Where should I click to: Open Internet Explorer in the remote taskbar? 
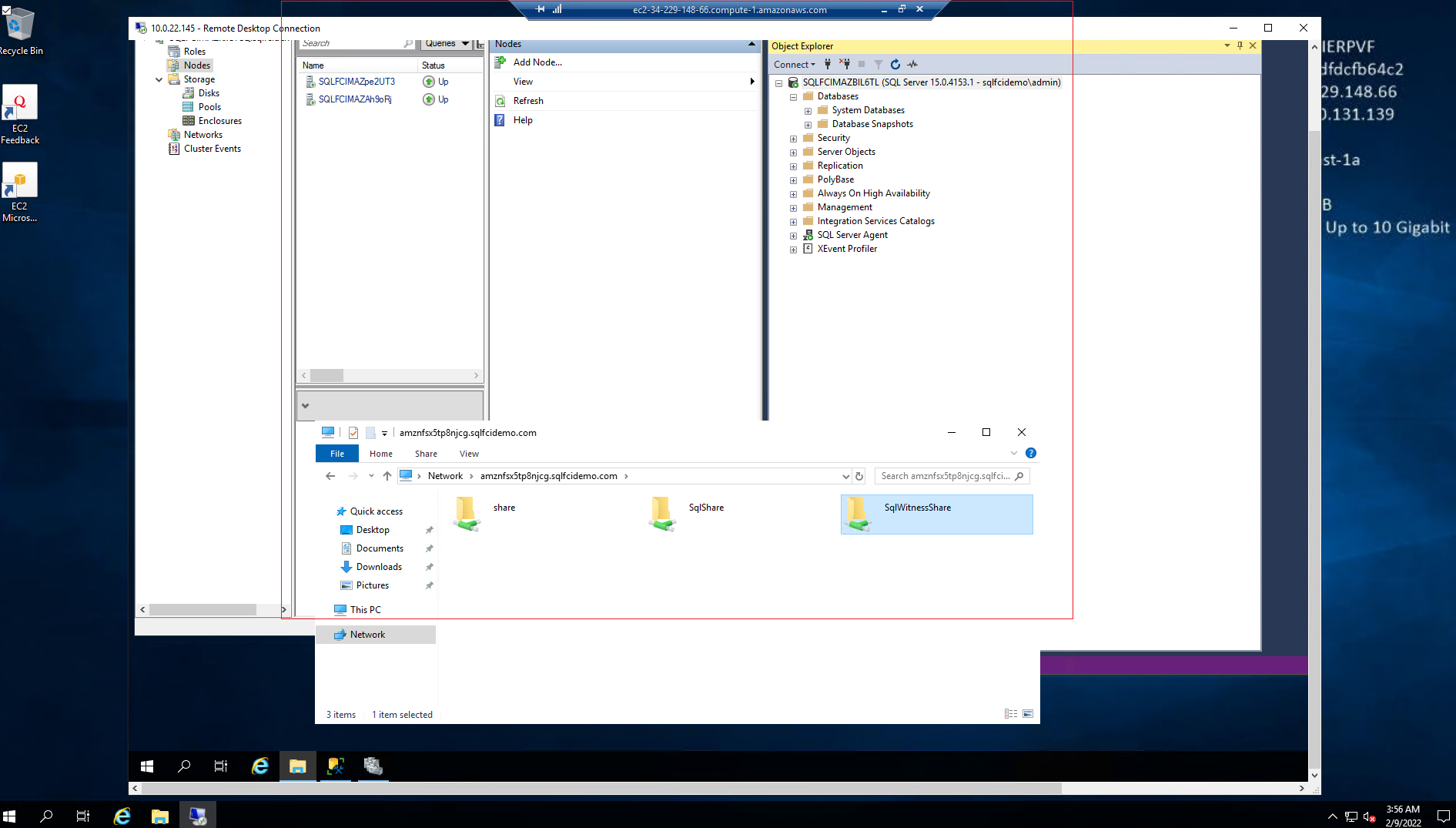(x=260, y=766)
